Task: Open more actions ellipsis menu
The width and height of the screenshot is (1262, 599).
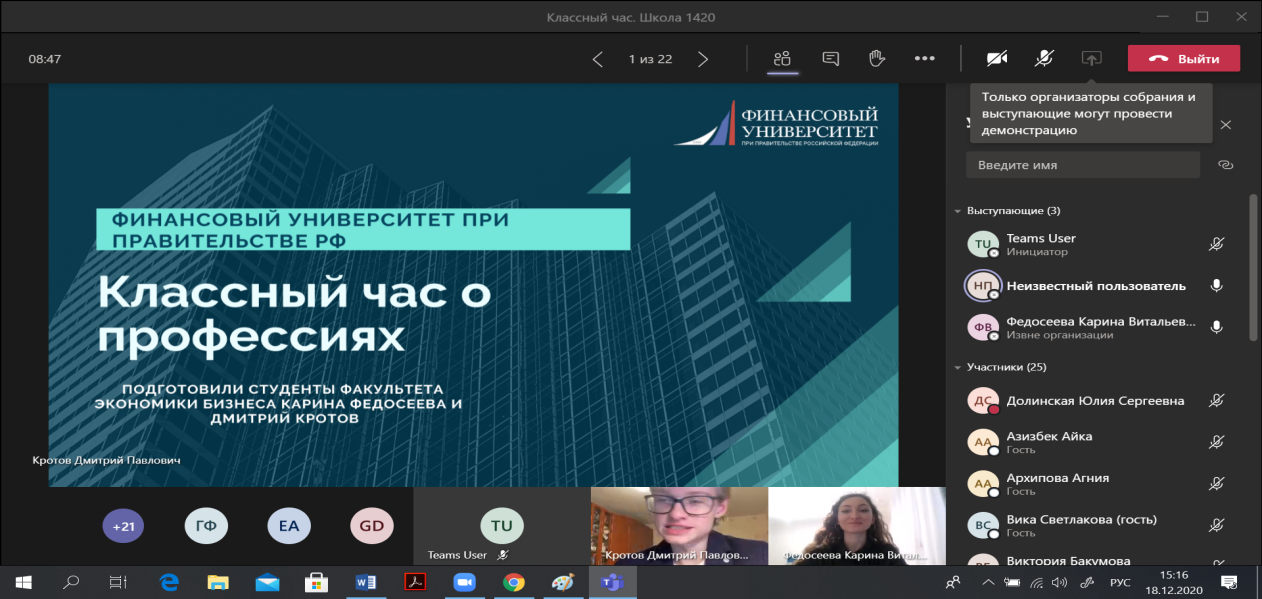Action: 924,58
